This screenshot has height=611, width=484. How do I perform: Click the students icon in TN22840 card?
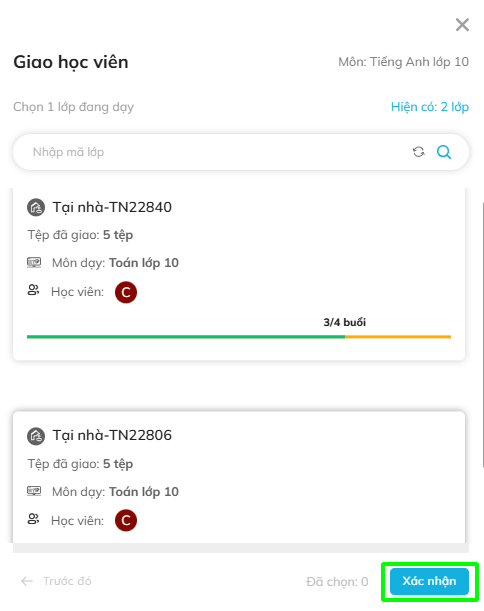click(x=33, y=290)
